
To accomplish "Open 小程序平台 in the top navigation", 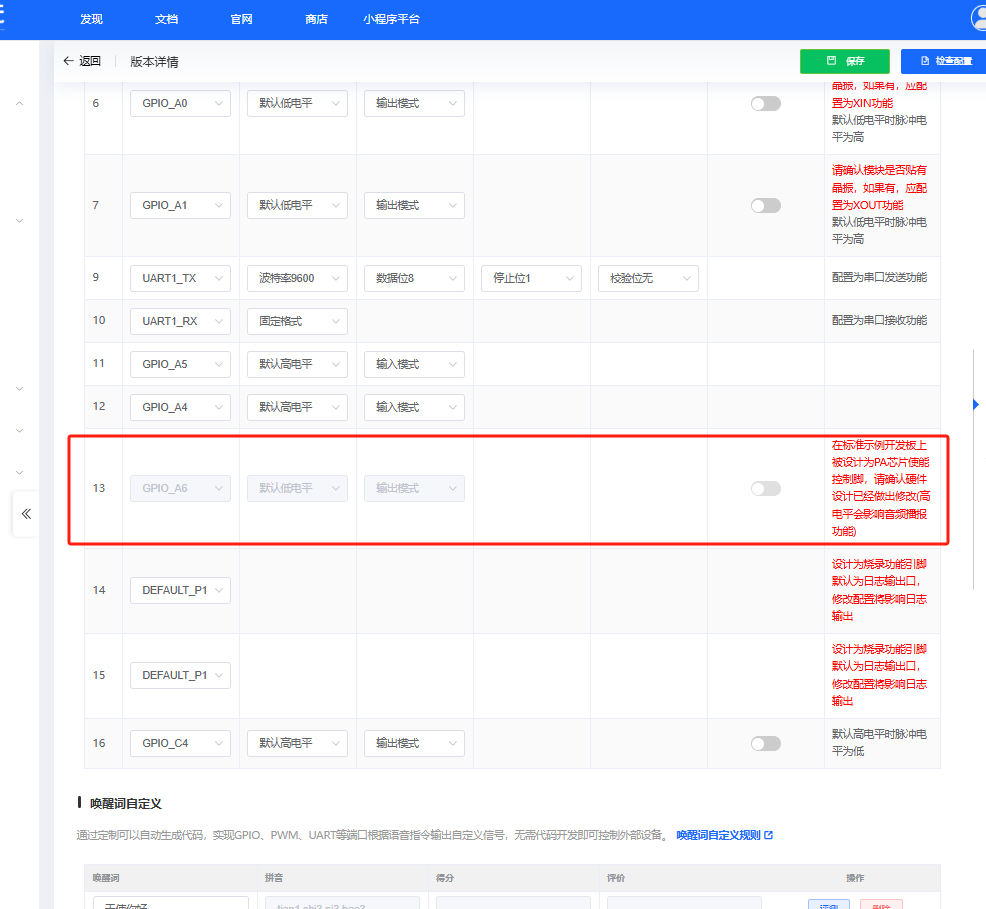I will 392,19.
